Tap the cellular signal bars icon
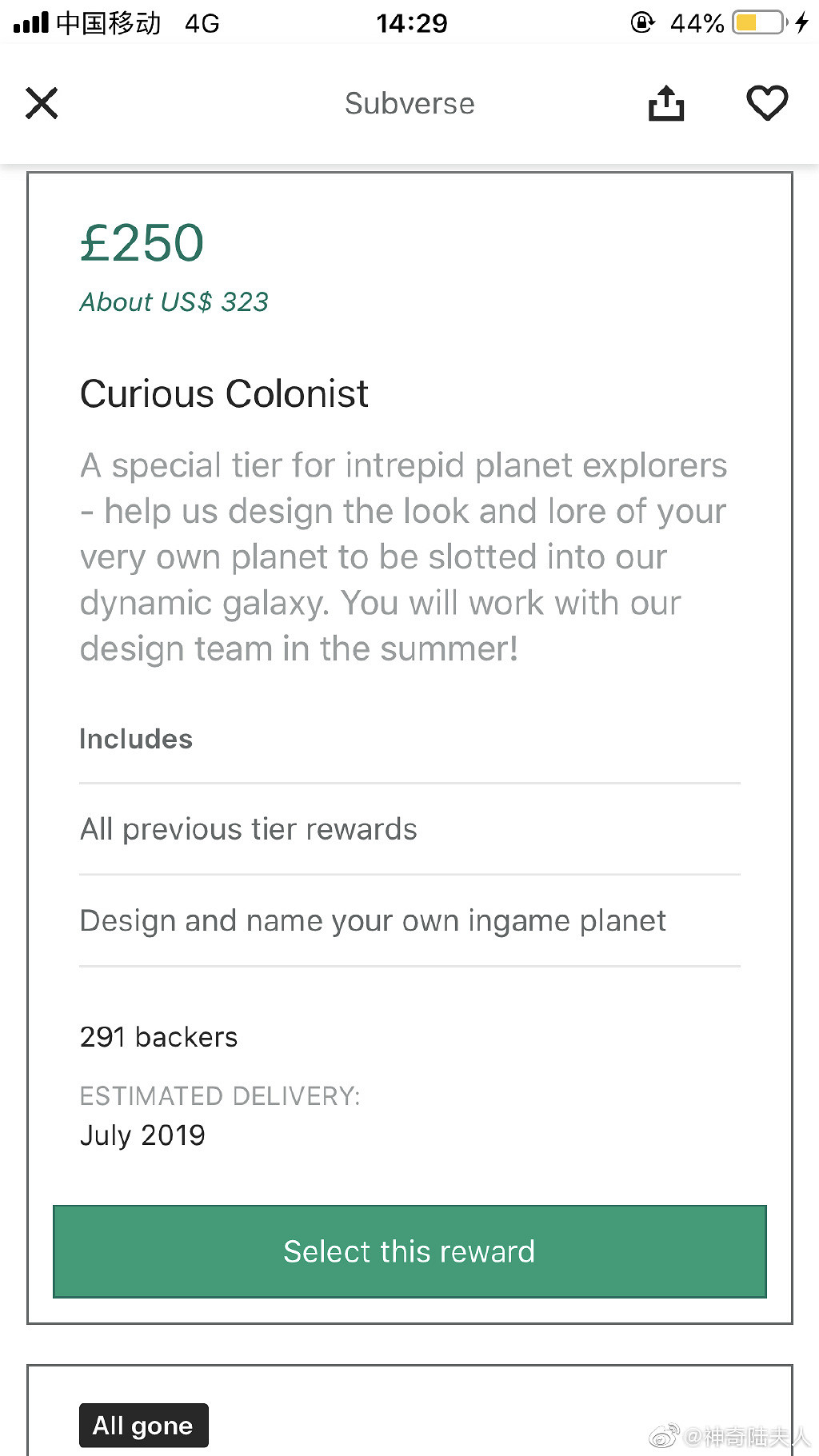The image size is (819, 1456). pyautogui.click(x=30, y=22)
